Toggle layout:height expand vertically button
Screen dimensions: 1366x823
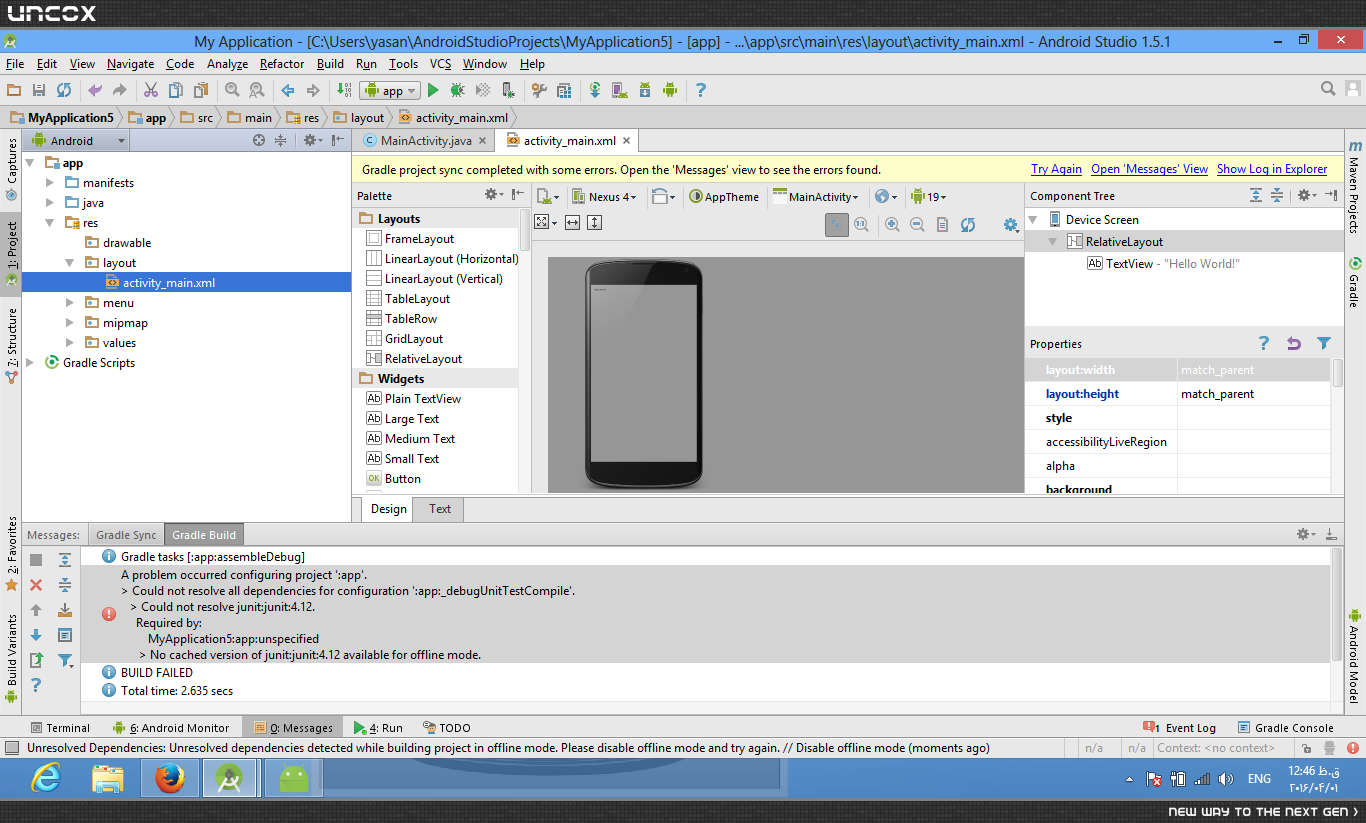pyautogui.click(x=594, y=223)
